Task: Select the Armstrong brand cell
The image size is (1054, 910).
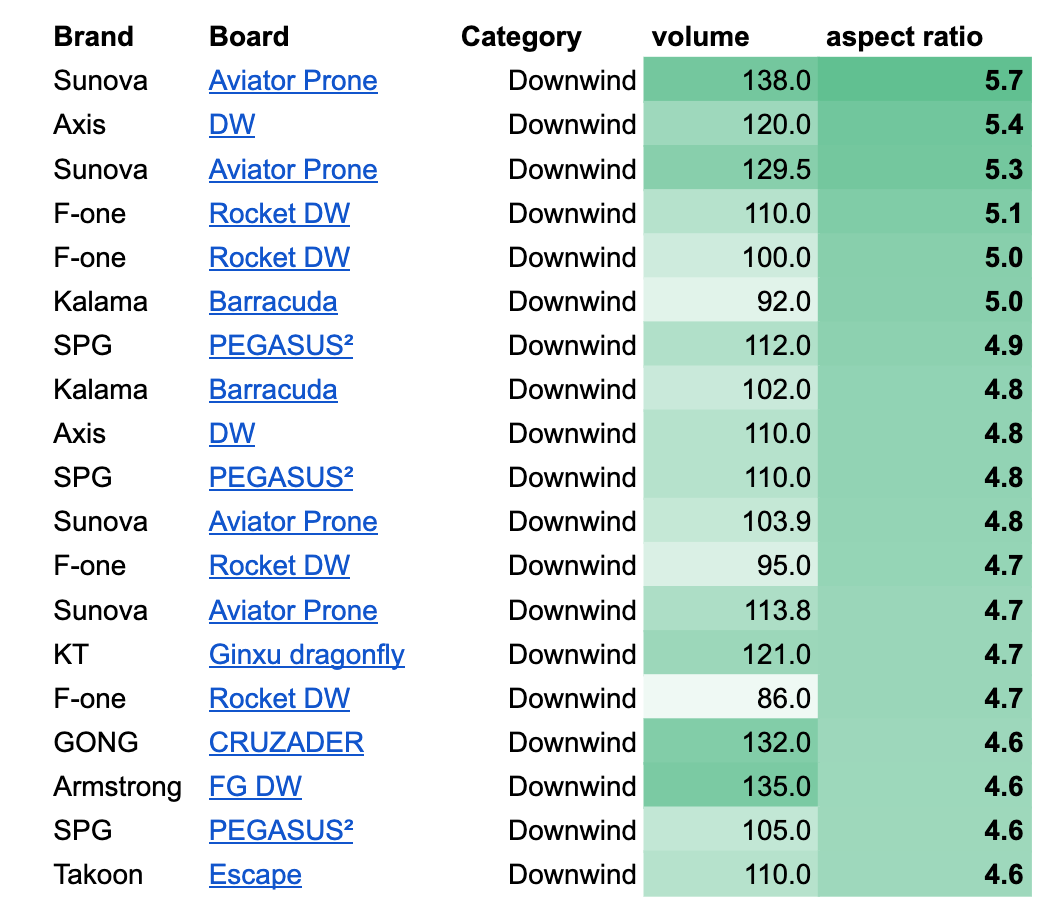Action: [118, 787]
